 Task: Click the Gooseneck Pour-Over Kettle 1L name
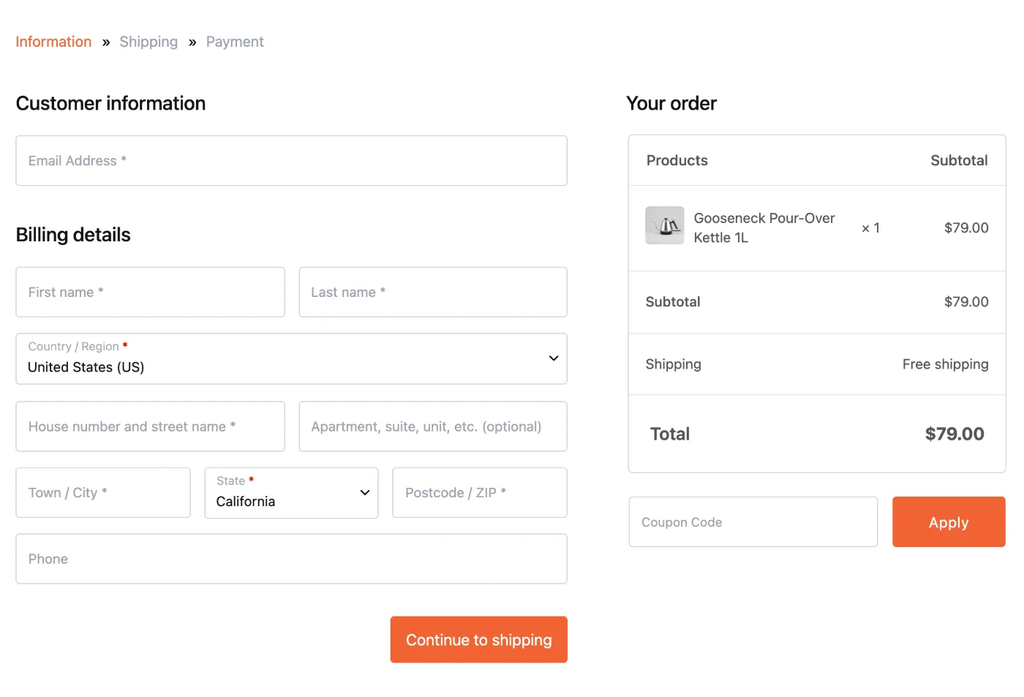click(x=764, y=228)
